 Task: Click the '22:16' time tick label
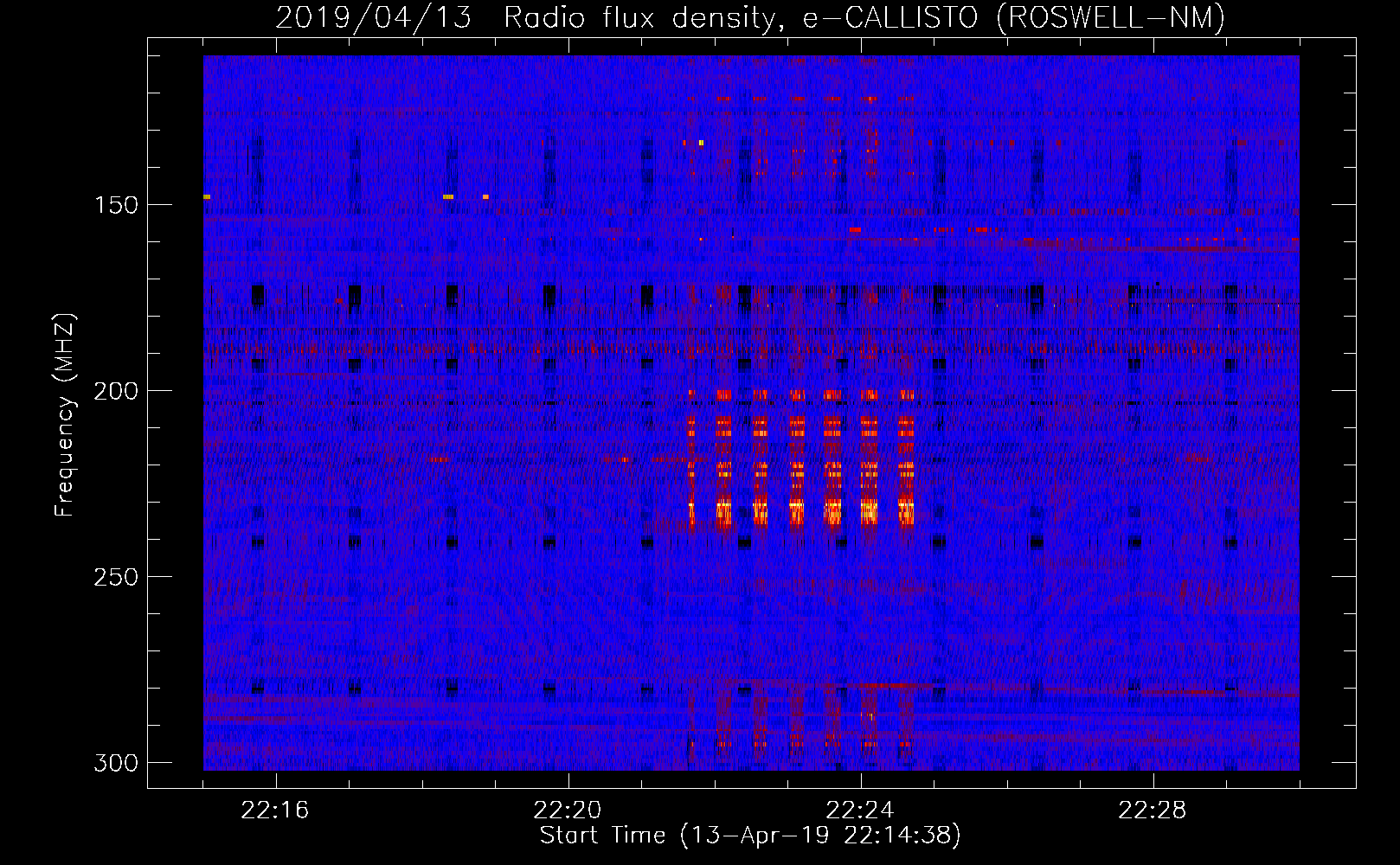coord(275,810)
